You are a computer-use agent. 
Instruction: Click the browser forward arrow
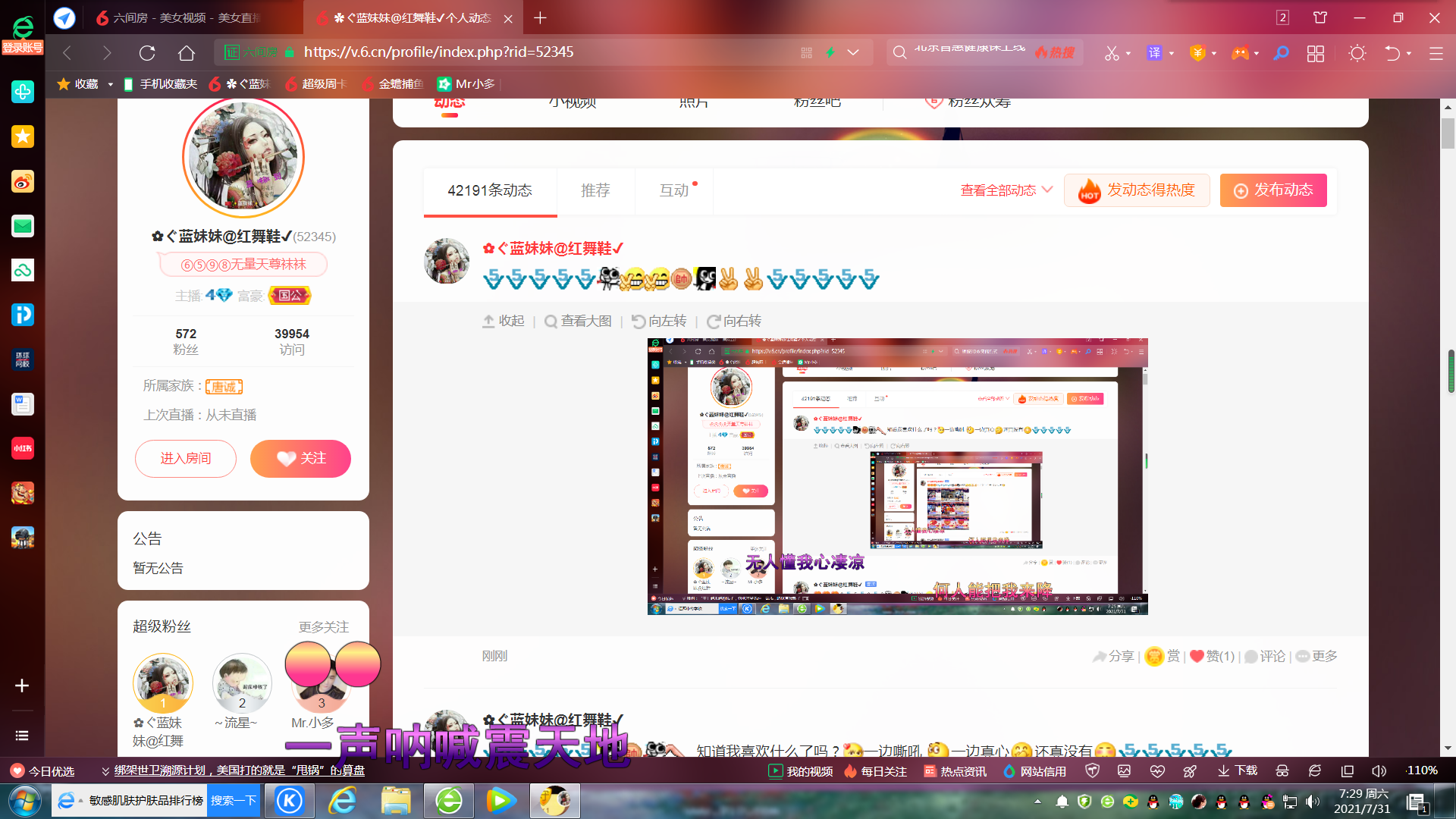[107, 52]
